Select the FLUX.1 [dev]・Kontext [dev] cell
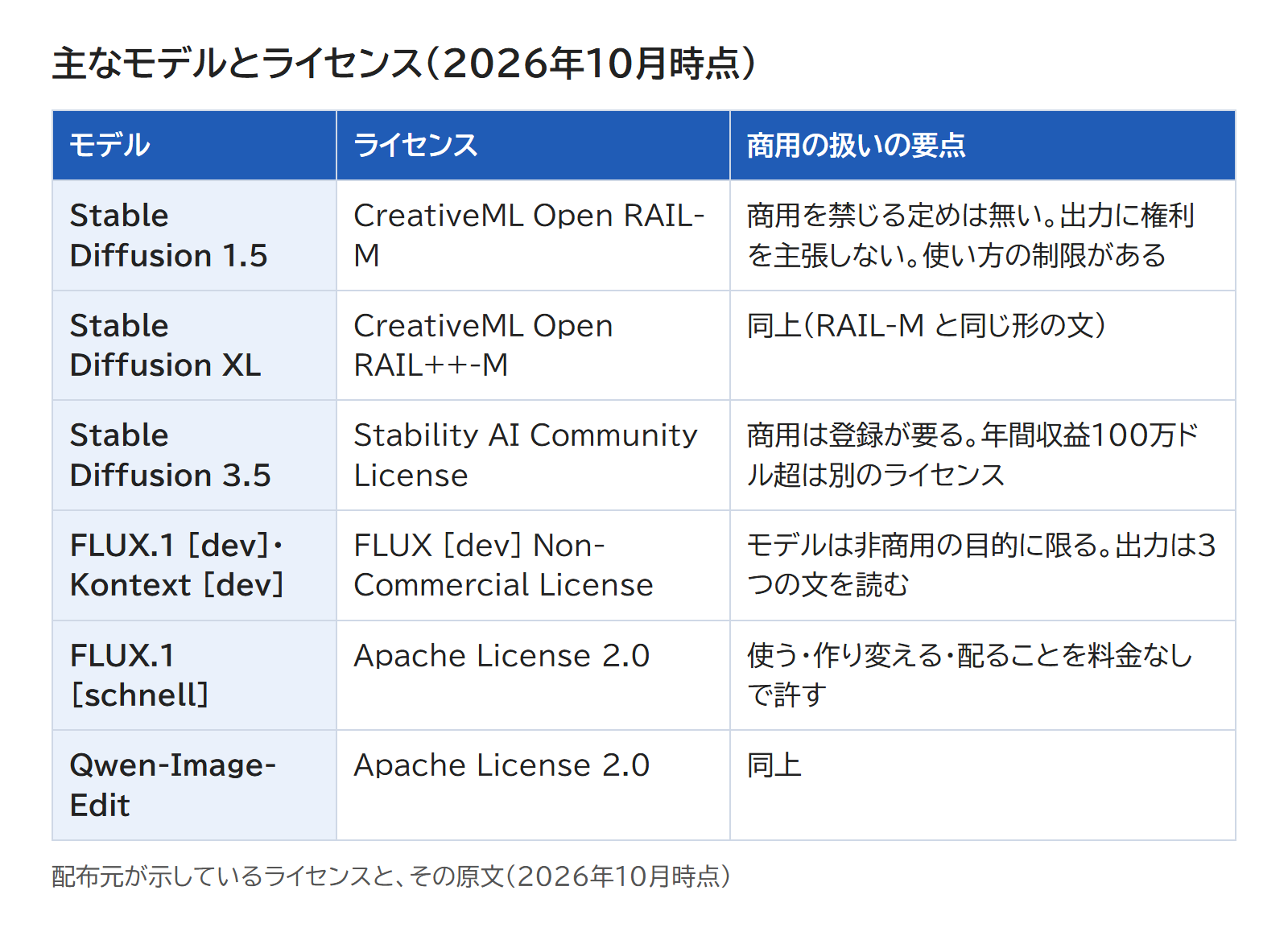The width and height of the screenshot is (1288, 940). pos(194,565)
